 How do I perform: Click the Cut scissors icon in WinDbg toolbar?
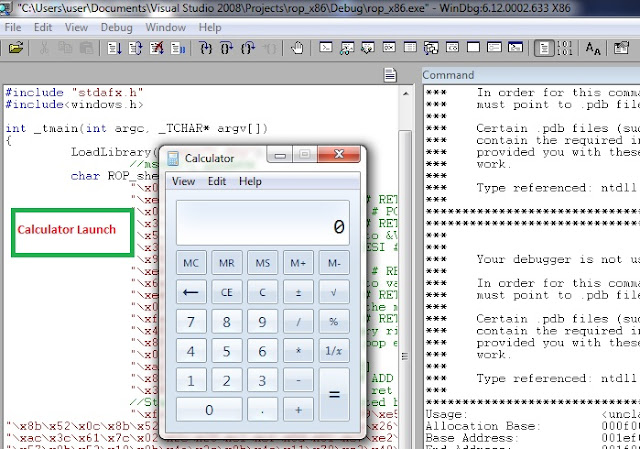pos(44,48)
